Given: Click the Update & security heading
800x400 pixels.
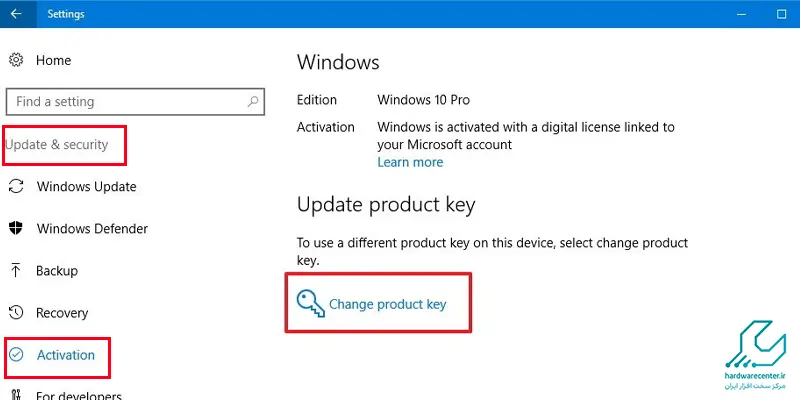Looking at the screenshot, I should click(x=57, y=144).
